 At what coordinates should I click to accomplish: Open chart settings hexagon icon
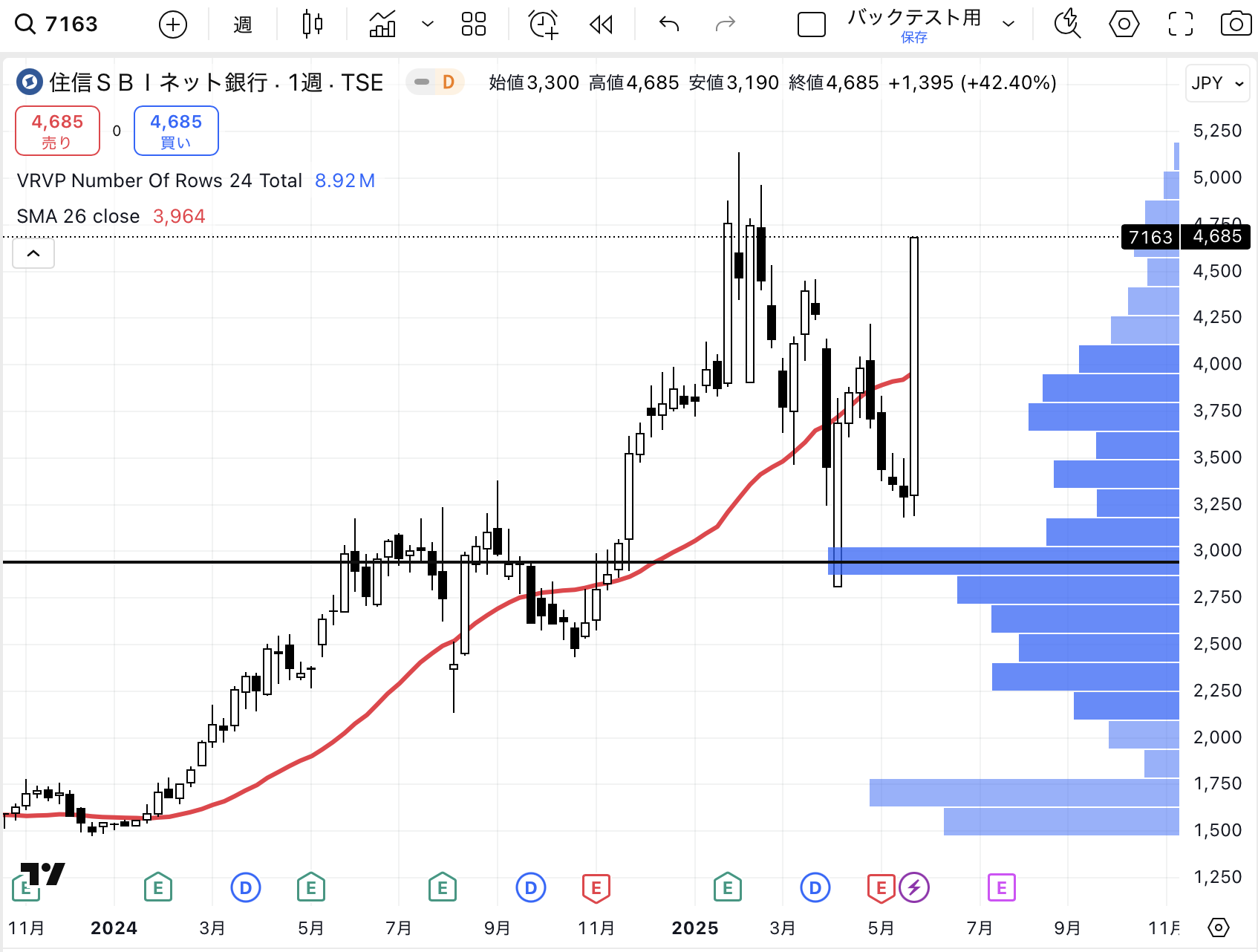[x=1124, y=25]
